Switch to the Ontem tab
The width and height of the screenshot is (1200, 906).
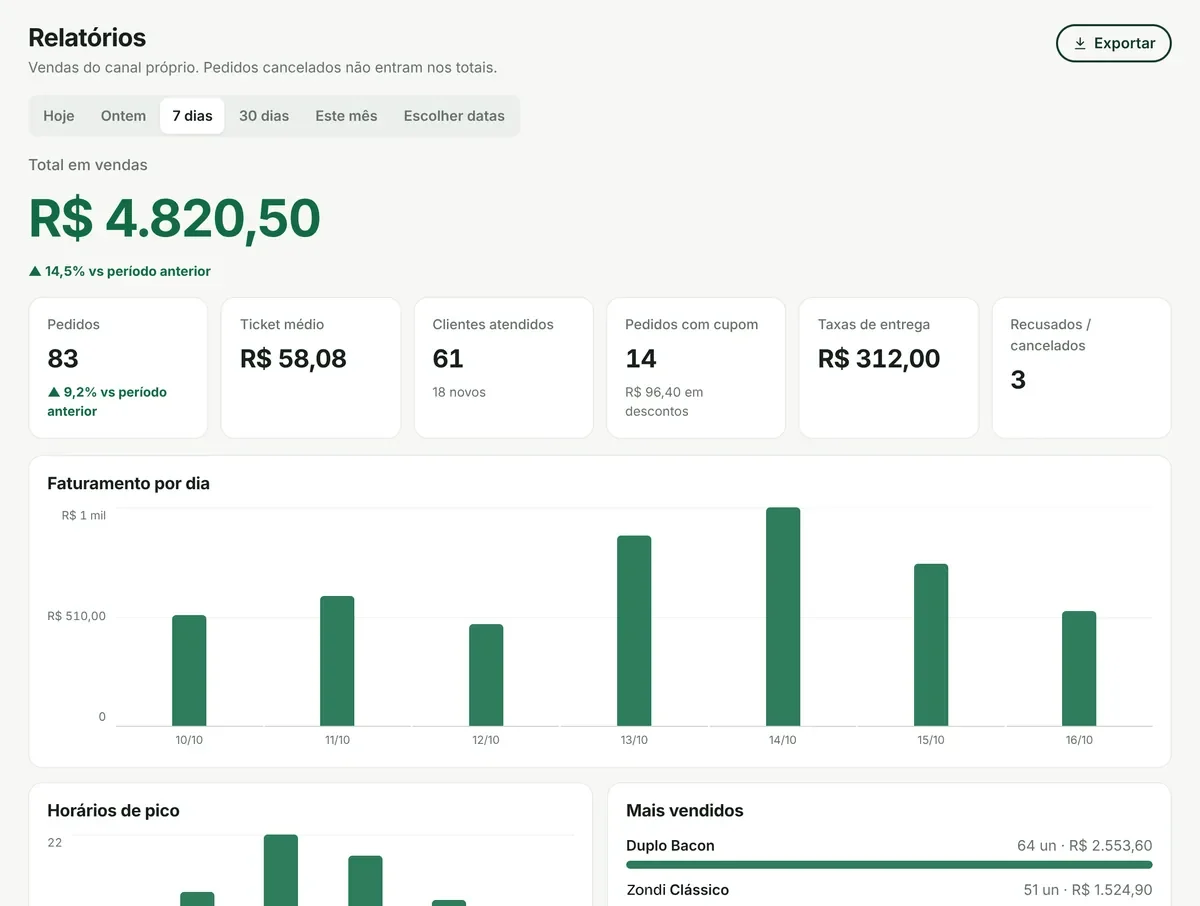click(123, 116)
